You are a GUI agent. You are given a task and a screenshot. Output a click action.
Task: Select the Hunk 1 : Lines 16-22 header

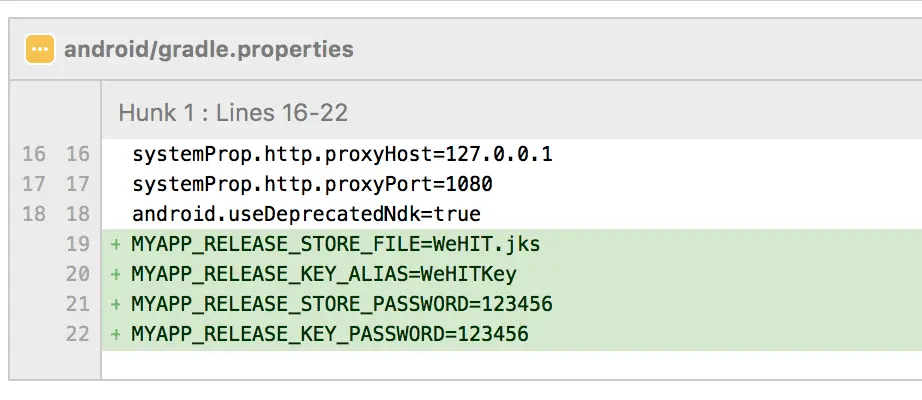point(233,112)
